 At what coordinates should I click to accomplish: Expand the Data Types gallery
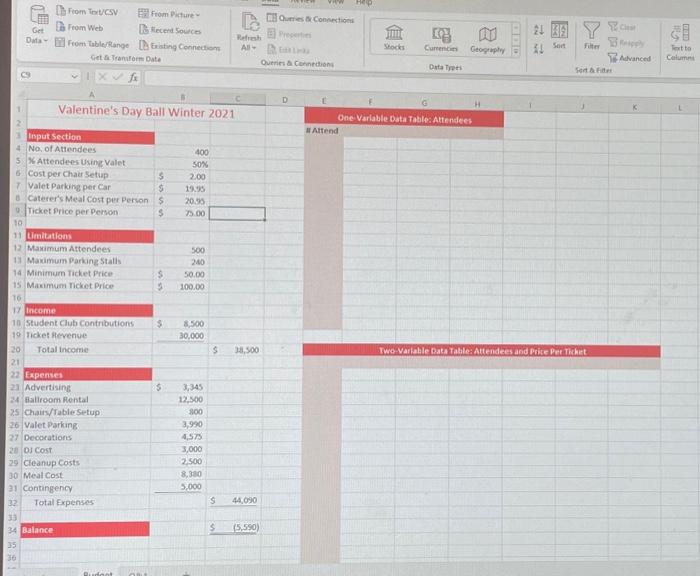coord(516,51)
